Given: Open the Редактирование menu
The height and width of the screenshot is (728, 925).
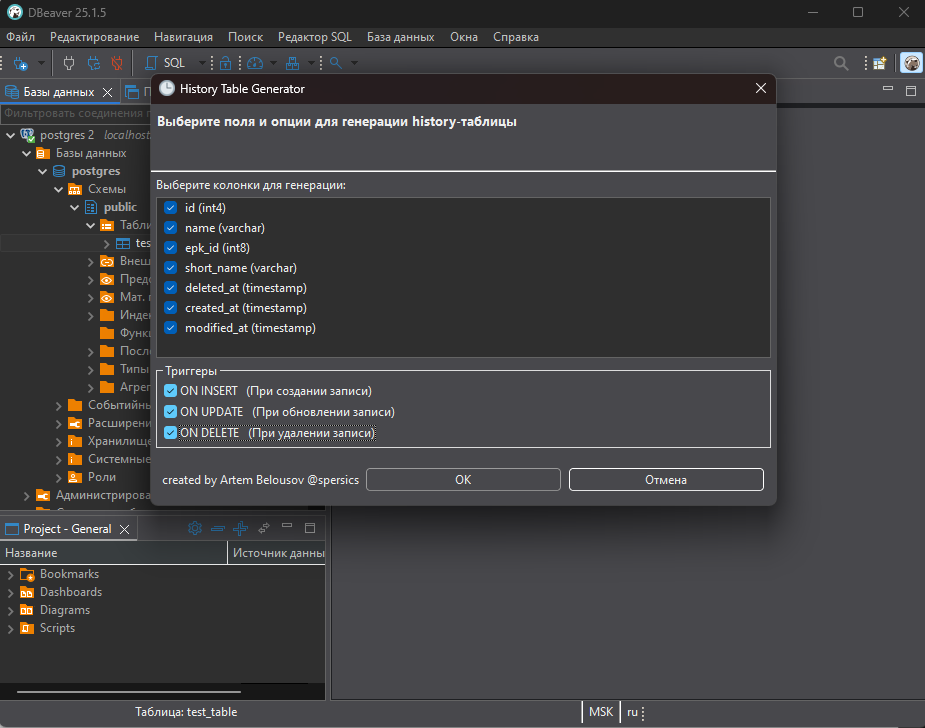Looking at the screenshot, I should [x=94, y=37].
